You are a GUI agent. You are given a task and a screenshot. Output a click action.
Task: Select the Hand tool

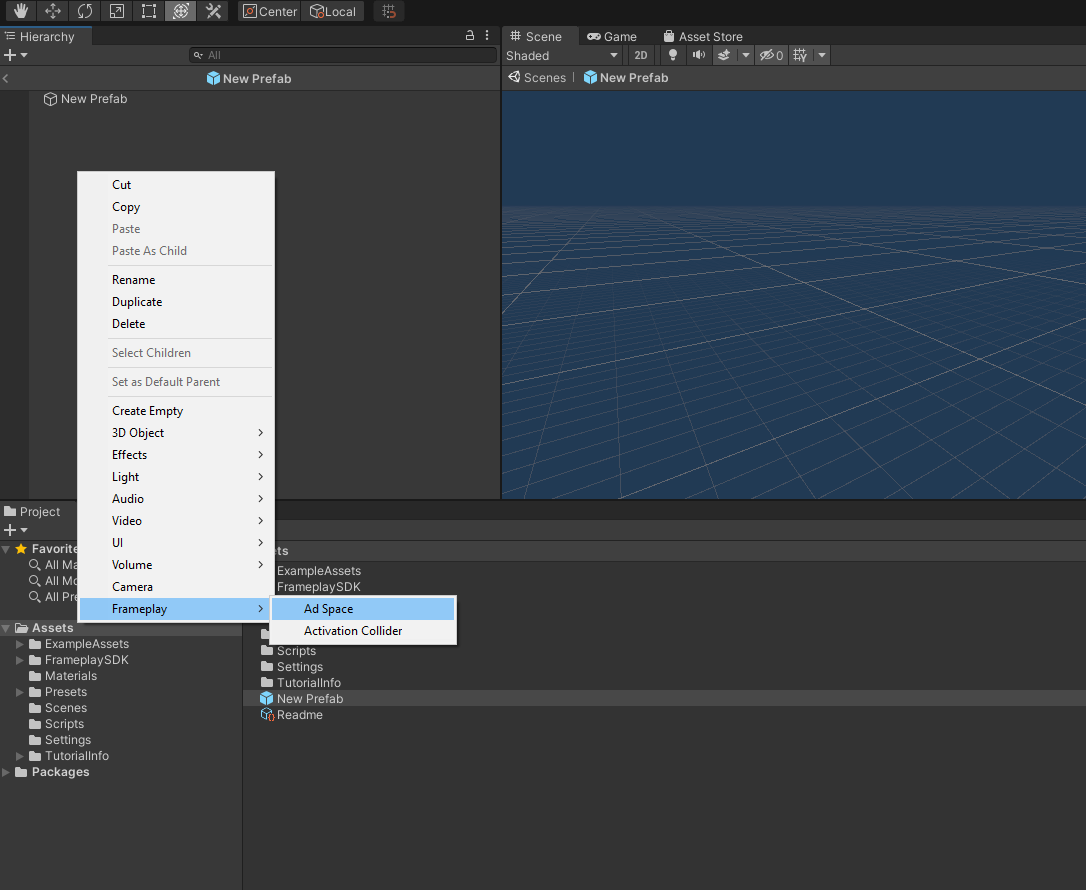(21, 11)
